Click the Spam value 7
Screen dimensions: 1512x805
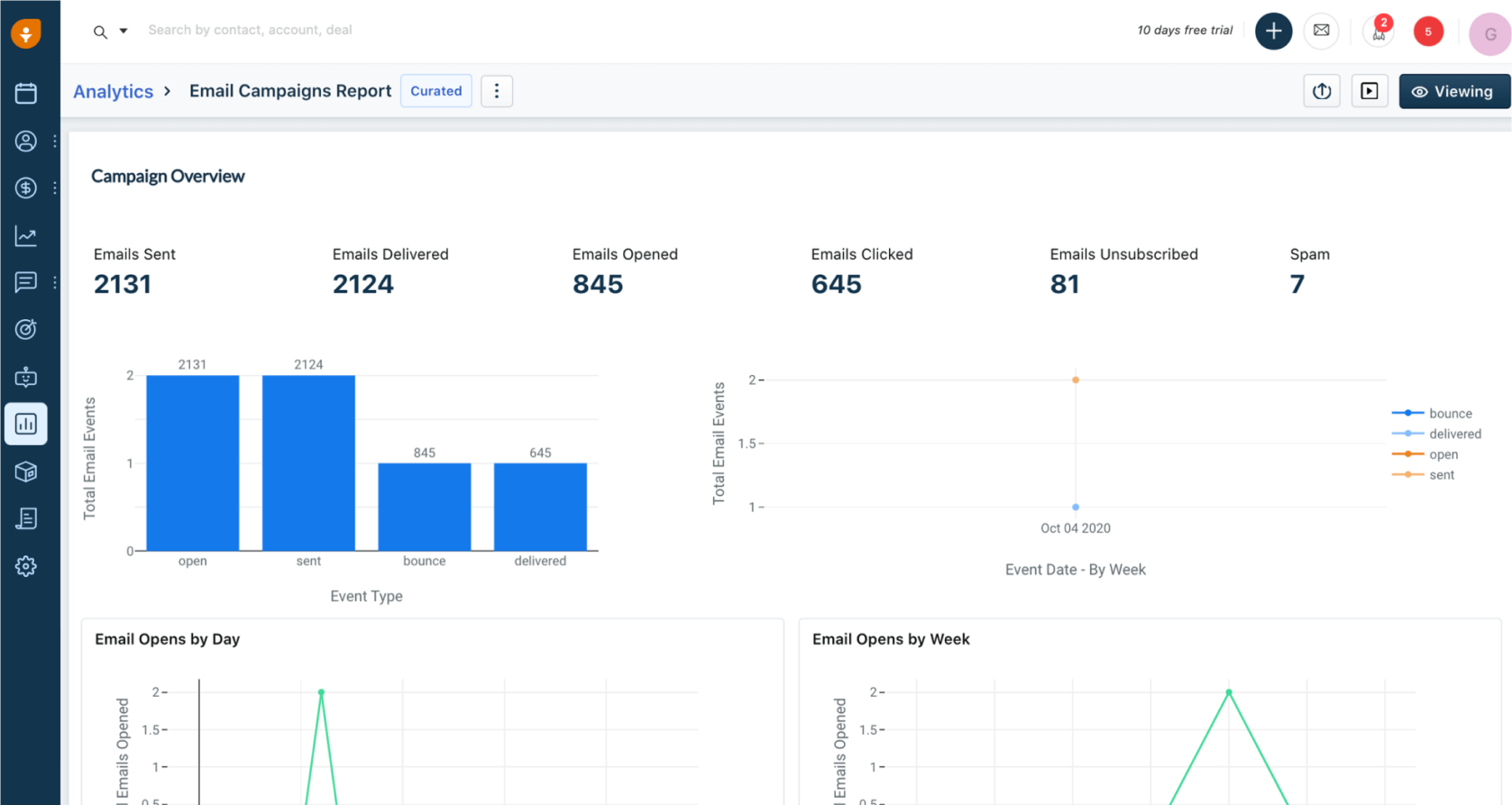click(x=1297, y=284)
